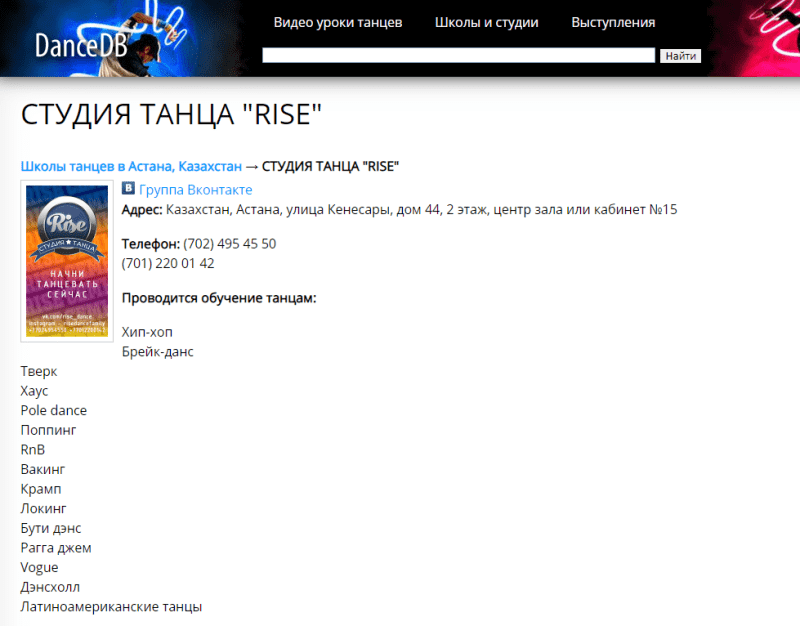Image resolution: width=800 pixels, height=626 pixels.
Task: Select the Pole dance entry
Action: (53, 410)
